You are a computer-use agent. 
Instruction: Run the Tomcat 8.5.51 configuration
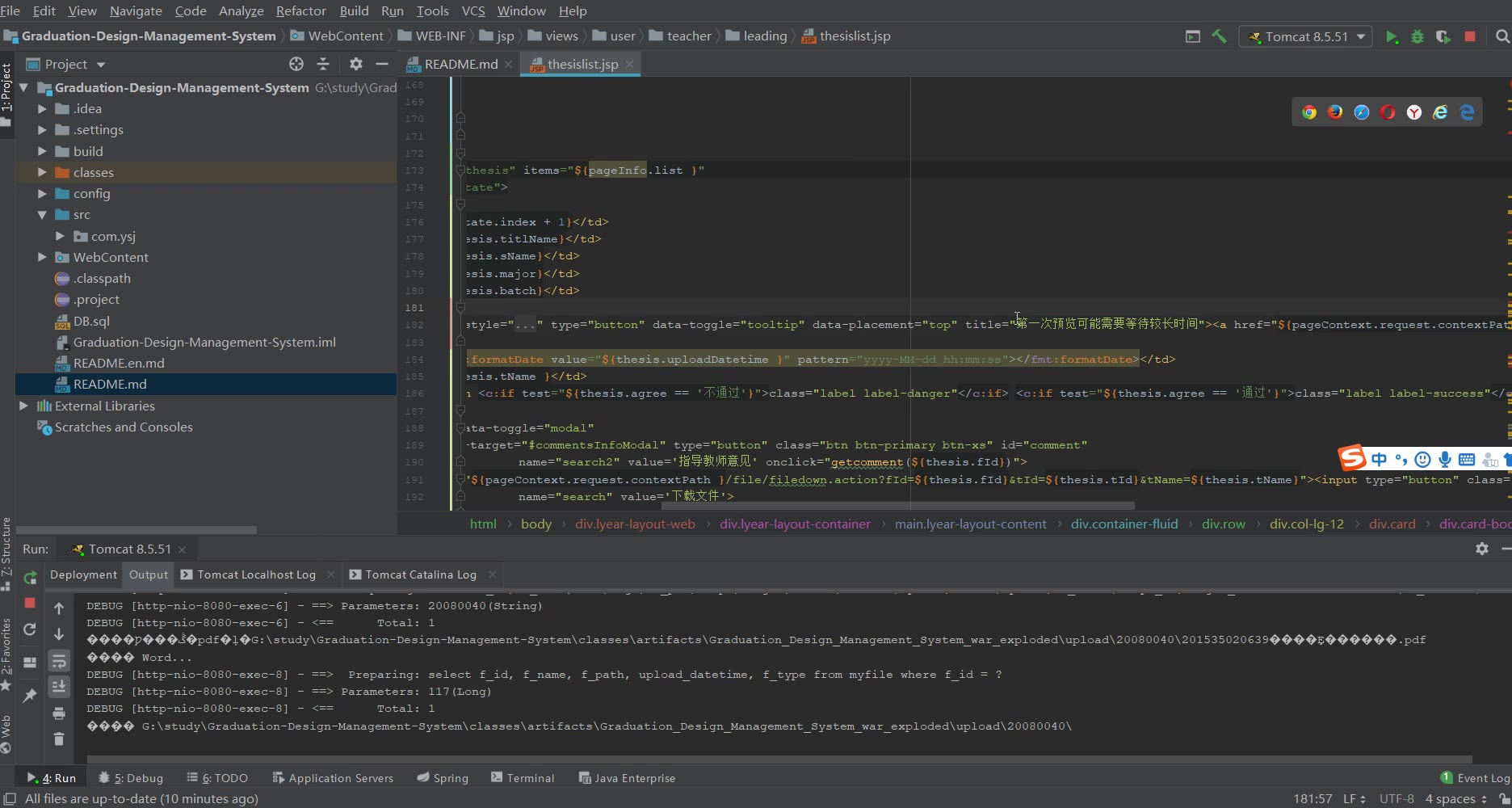1391,36
